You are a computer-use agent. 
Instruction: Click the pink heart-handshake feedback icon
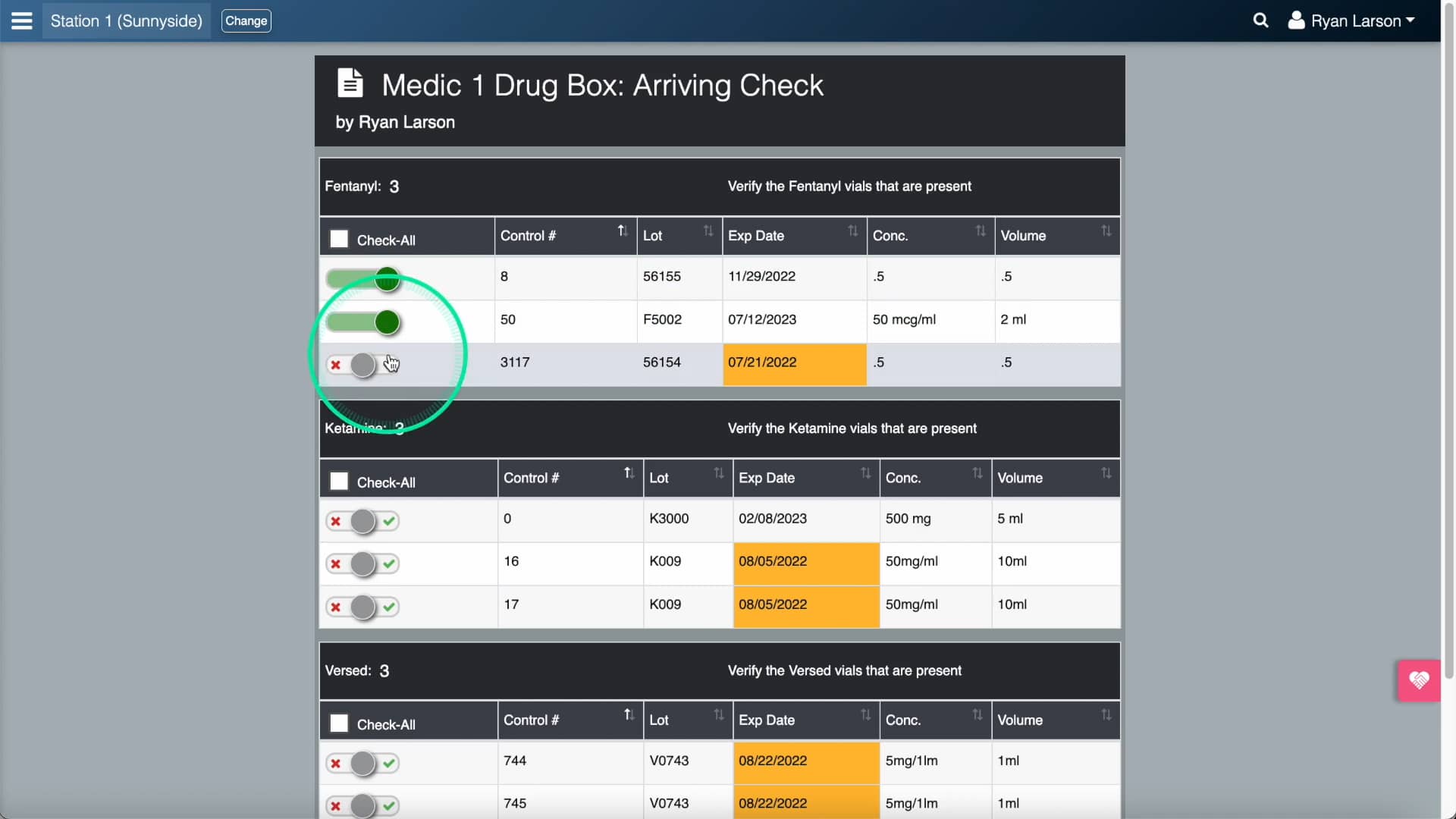point(1418,680)
